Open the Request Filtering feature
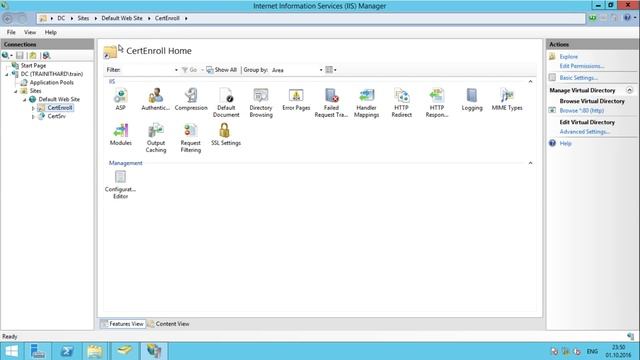Screen dimensions: 640x360 [x=191, y=138]
